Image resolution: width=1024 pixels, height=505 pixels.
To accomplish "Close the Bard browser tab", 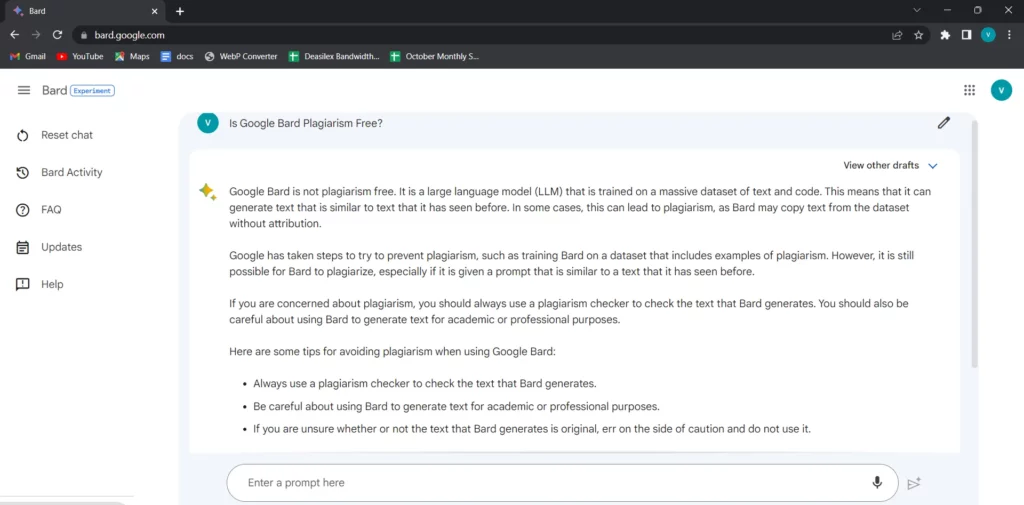I will [x=155, y=11].
